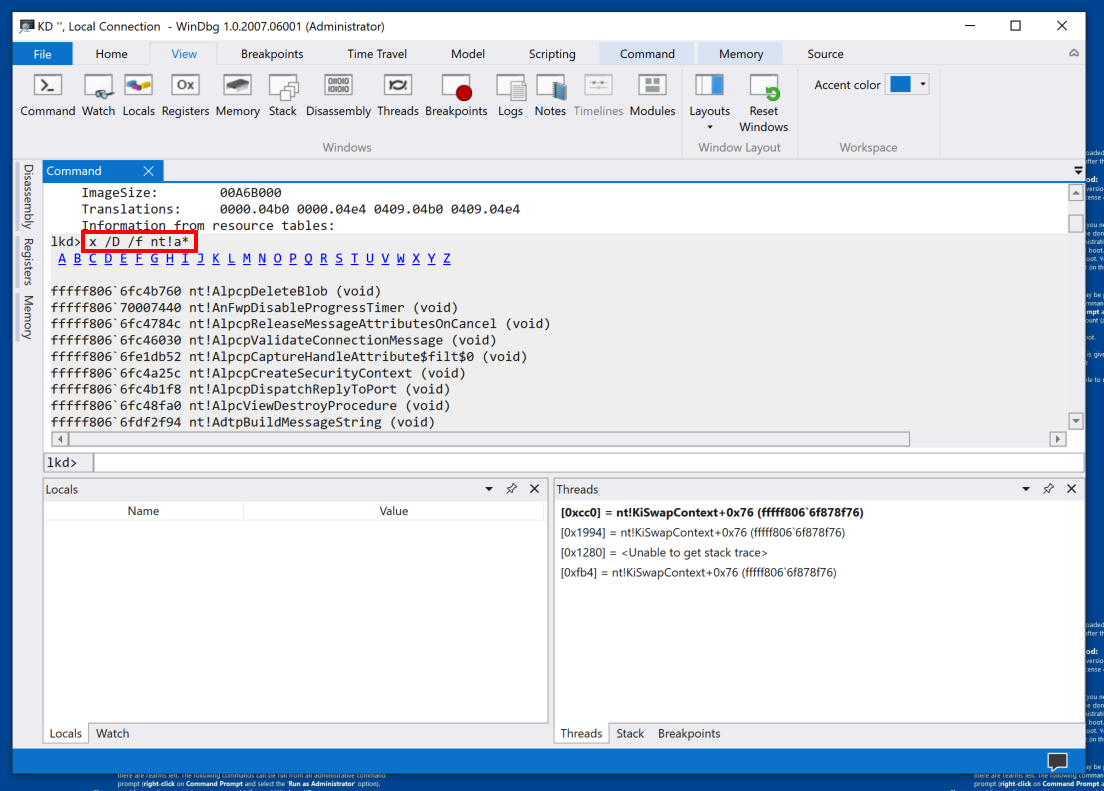Select the Stack tab in bottom panel
This screenshot has height=791, width=1104.
click(630, 733)
